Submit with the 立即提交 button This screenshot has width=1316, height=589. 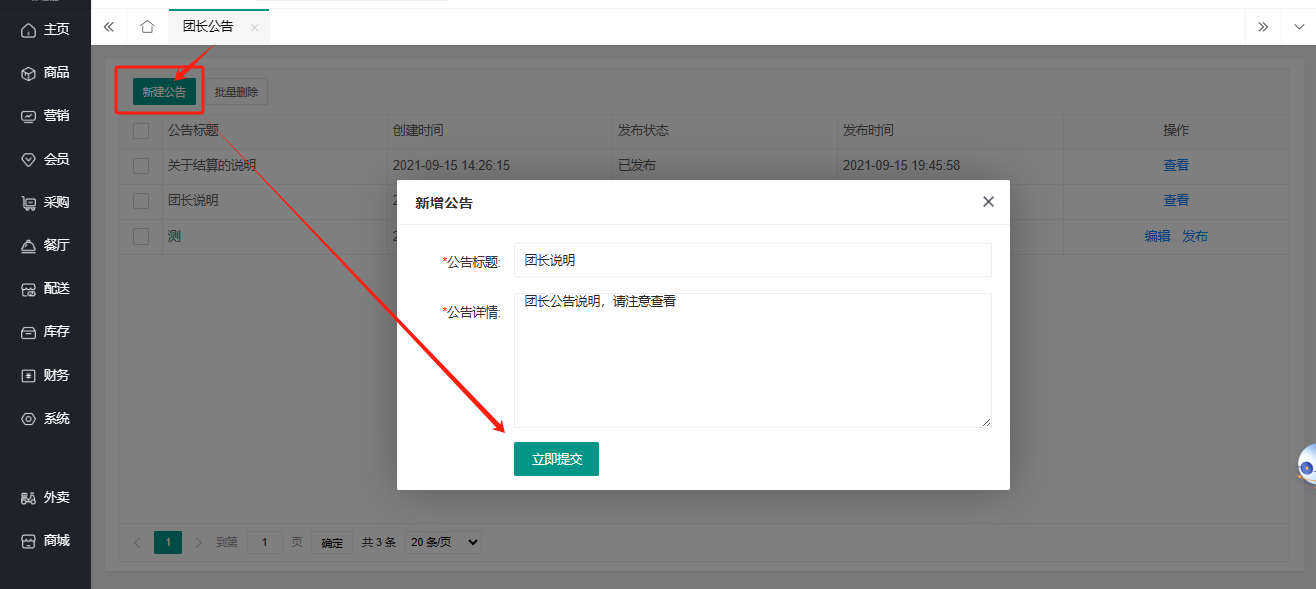[556, 459]
